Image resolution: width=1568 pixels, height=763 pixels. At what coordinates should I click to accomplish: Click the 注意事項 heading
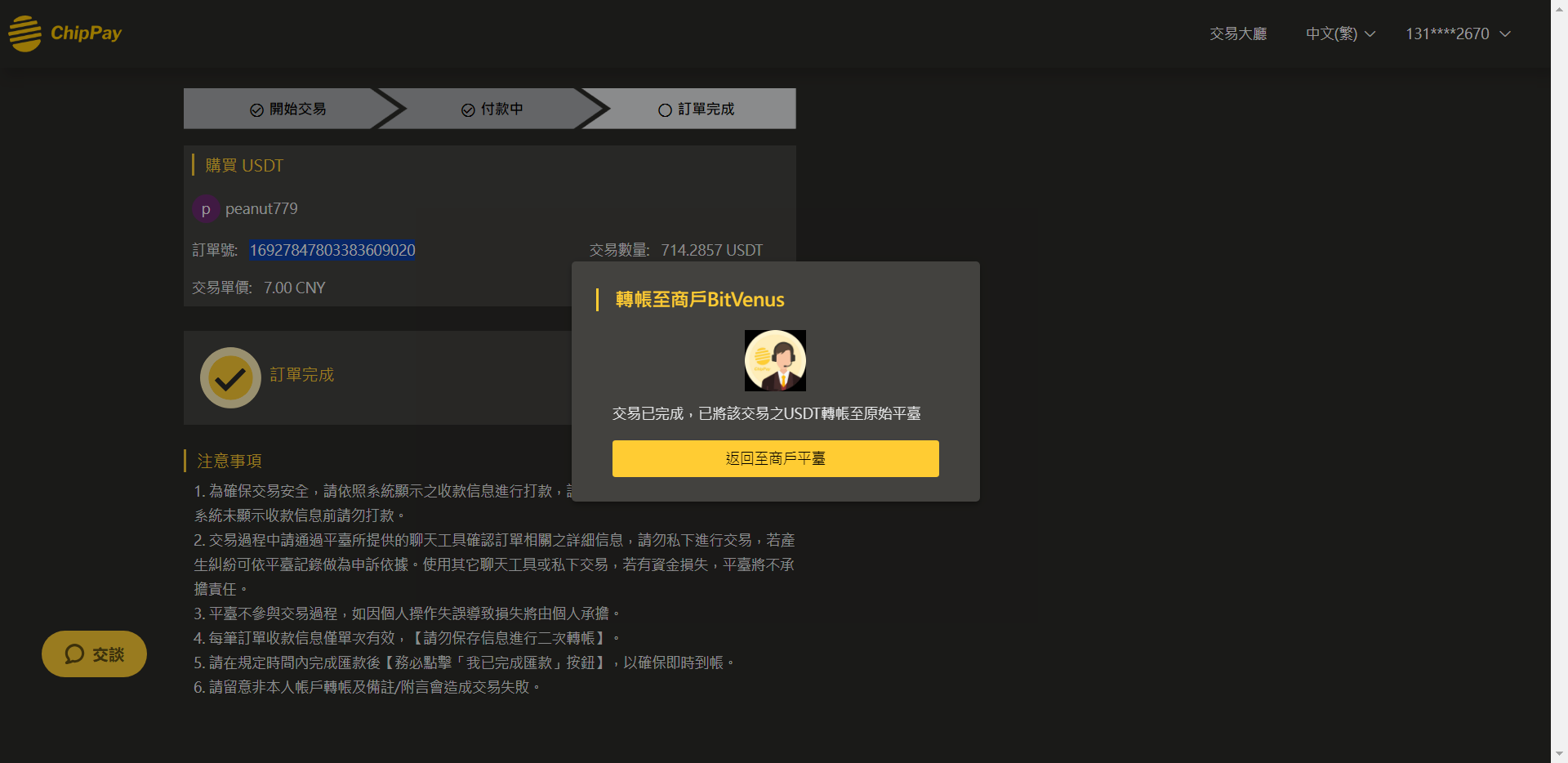(229, 461)
